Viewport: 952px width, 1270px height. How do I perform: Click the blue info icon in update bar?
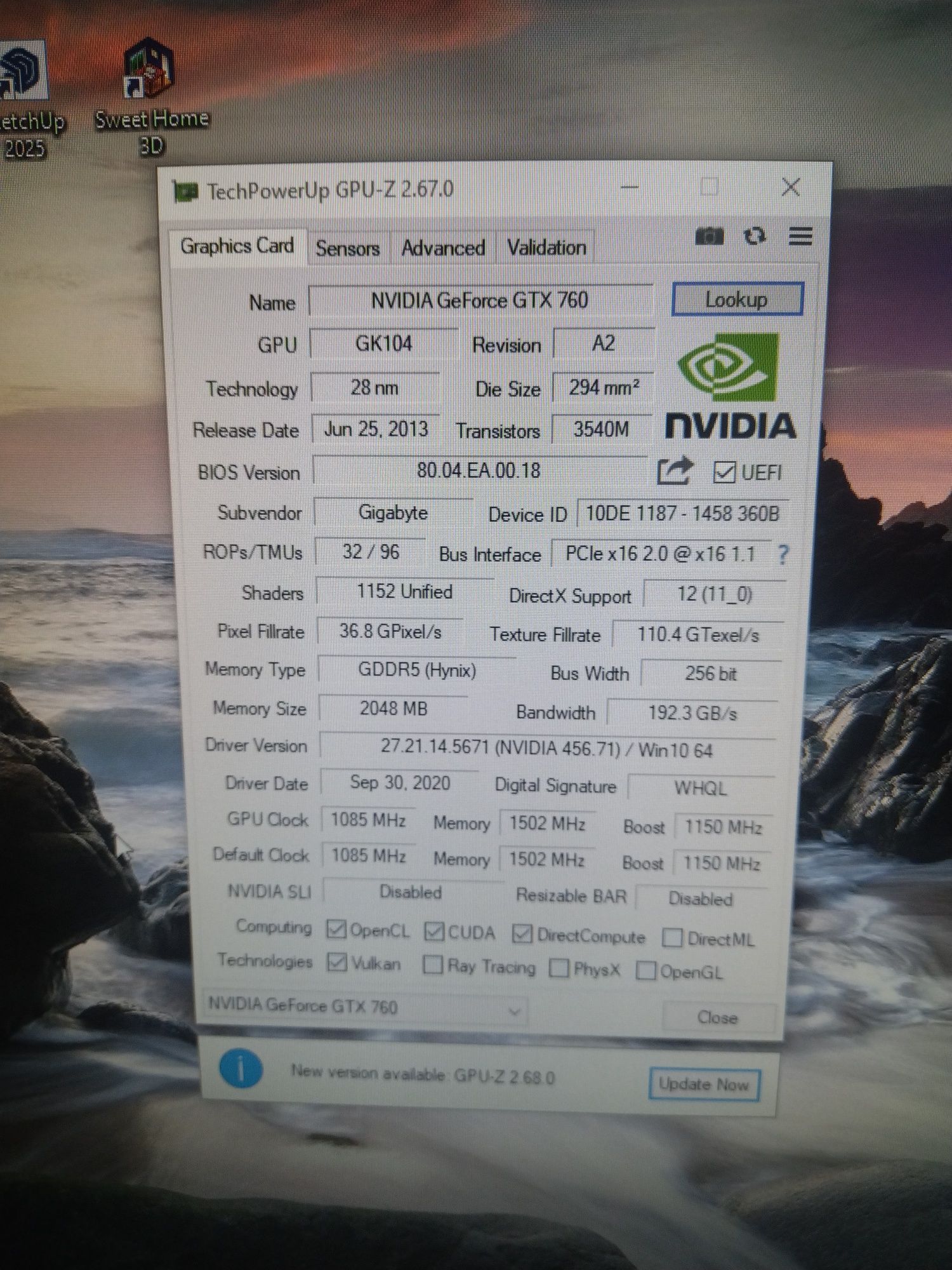[x=241, y=1069]
